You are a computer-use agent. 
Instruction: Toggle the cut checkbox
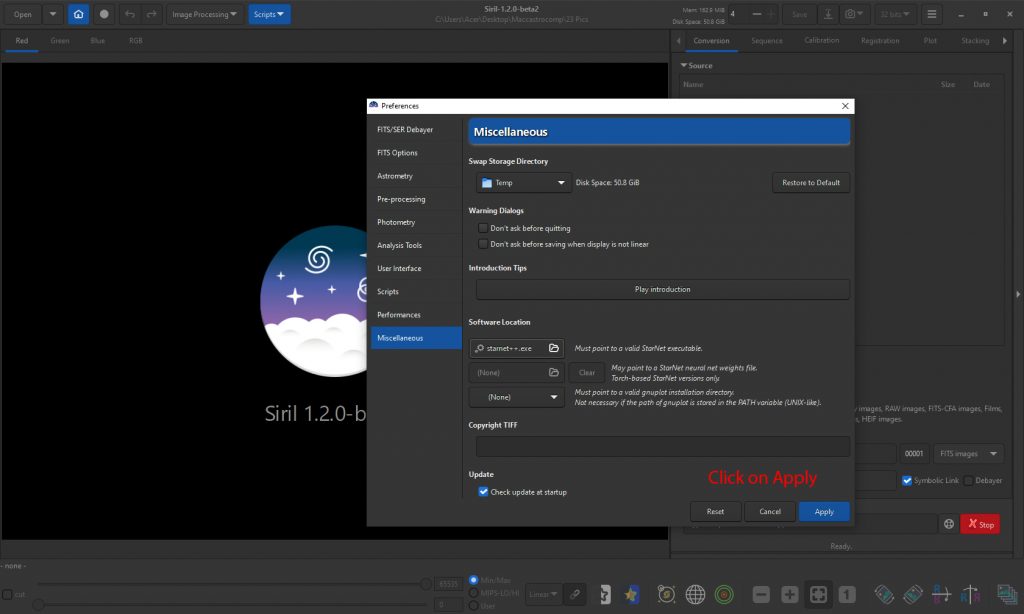[x=7, y=594]
